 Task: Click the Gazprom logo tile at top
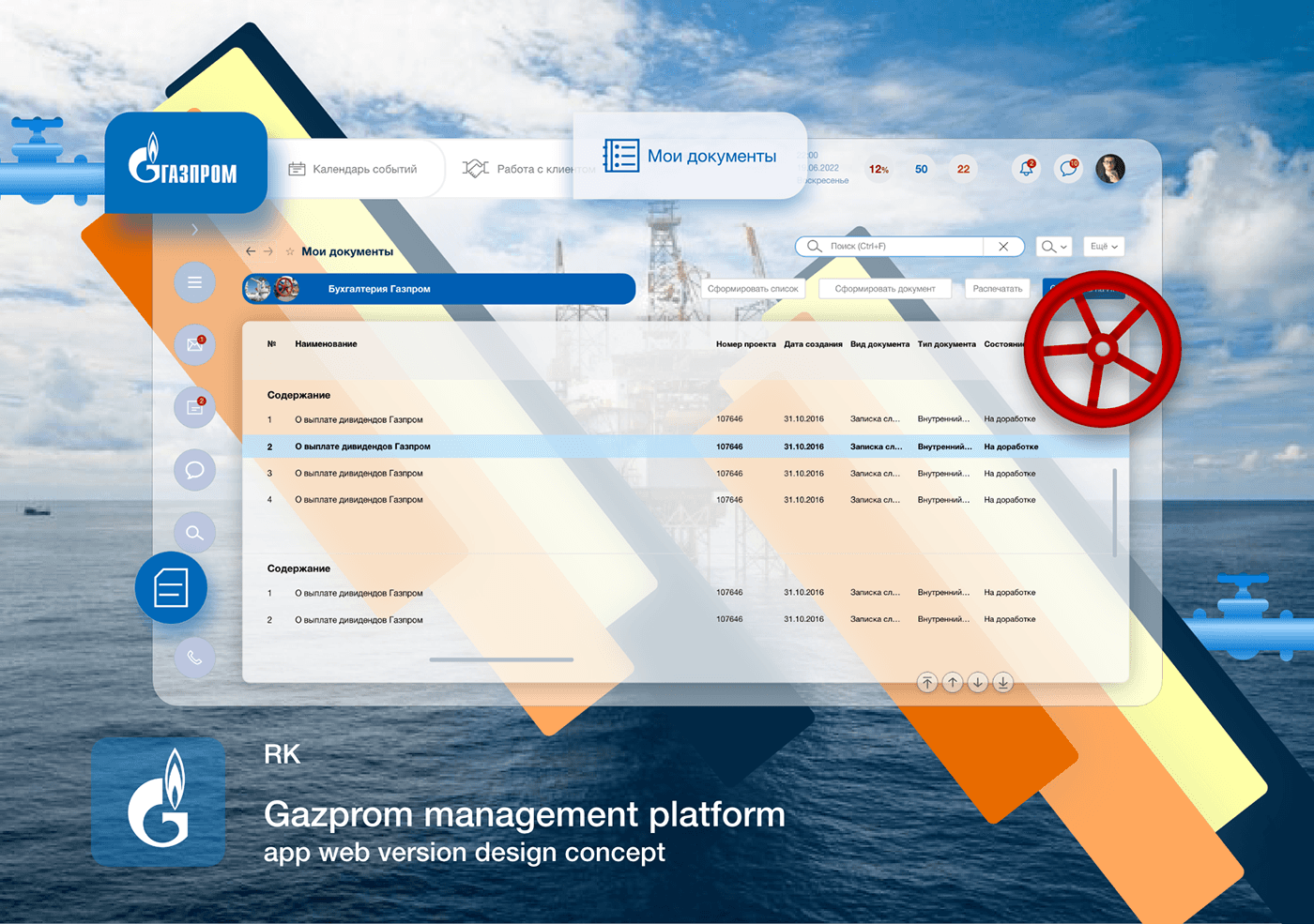(186, 162)
